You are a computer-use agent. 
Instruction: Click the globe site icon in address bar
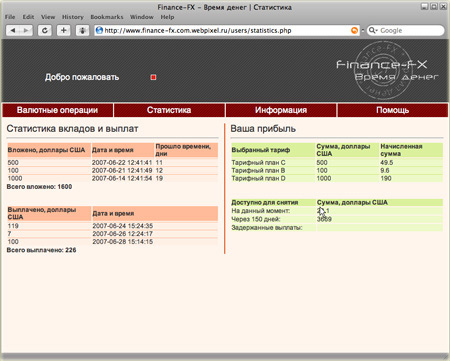pyautogui.click(x=99, y=30)
